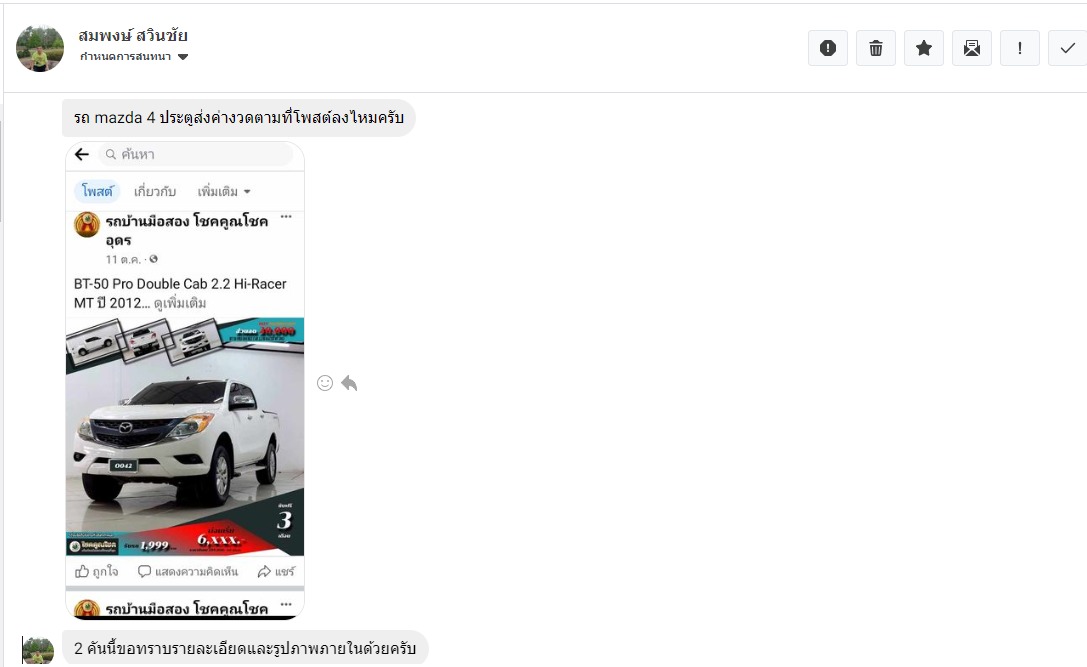
Task: Click the contact name สมพงษ์ สวินชัย
Action: pos(133,35)
